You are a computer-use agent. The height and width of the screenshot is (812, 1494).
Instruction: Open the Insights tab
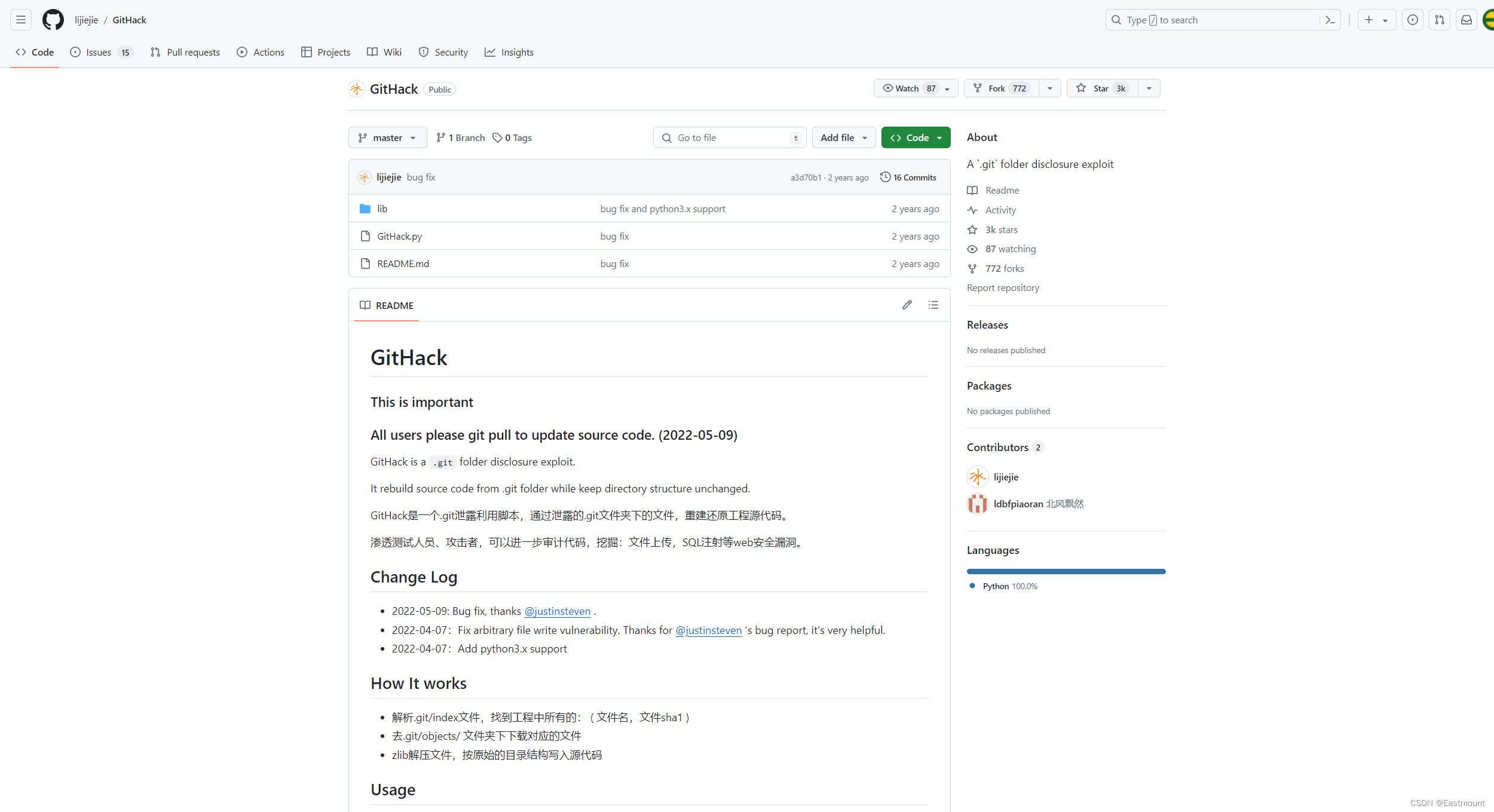point(509,52)
